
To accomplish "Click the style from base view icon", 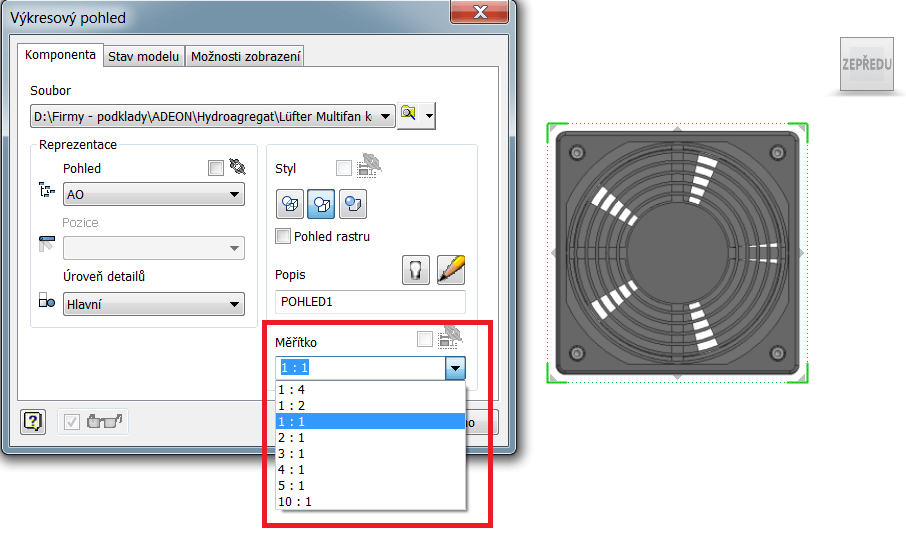I will pos(369,165).
